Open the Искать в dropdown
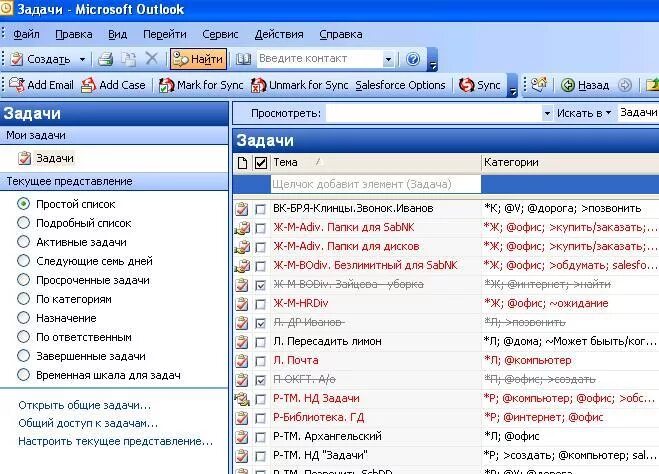Viewport: 659px width, 474px height. [x=584, y=113]
